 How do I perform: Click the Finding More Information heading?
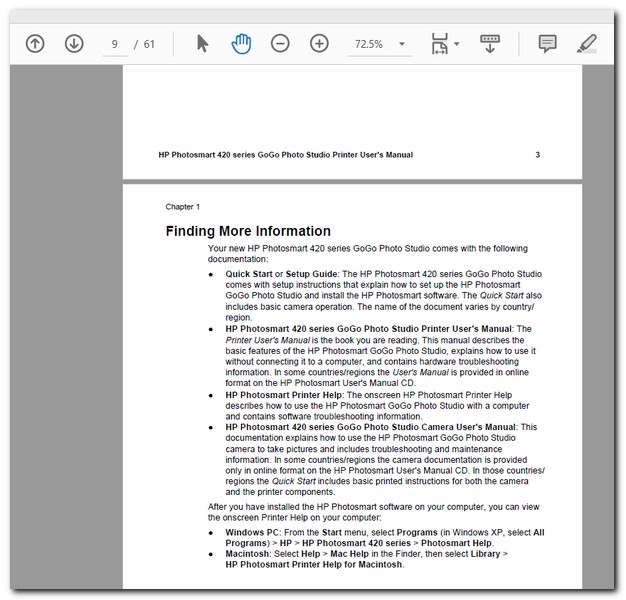[x=248, y=231]
